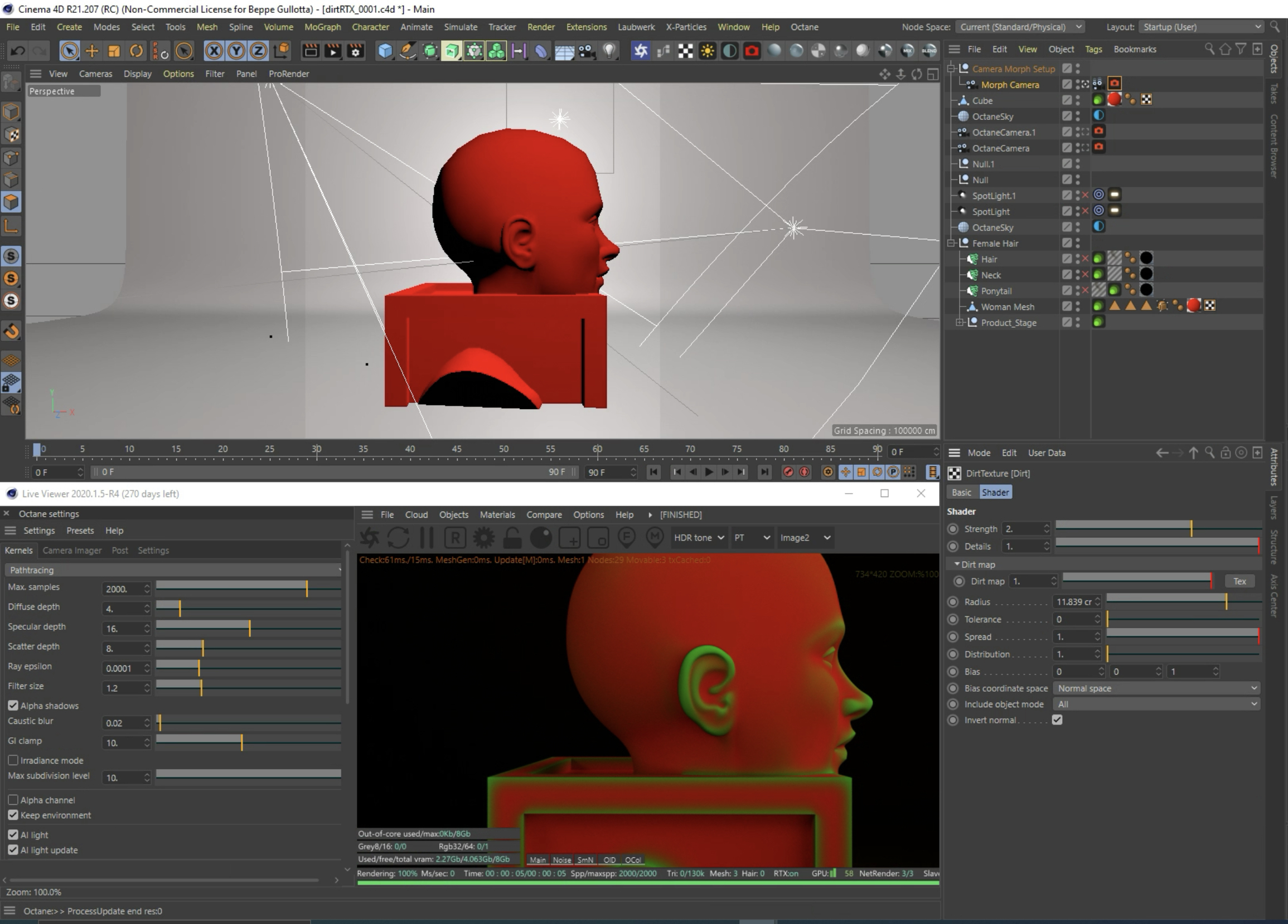Select the Move tool in top toolbar
This screenshot has width=1288, height=924.
coord(91,51)
